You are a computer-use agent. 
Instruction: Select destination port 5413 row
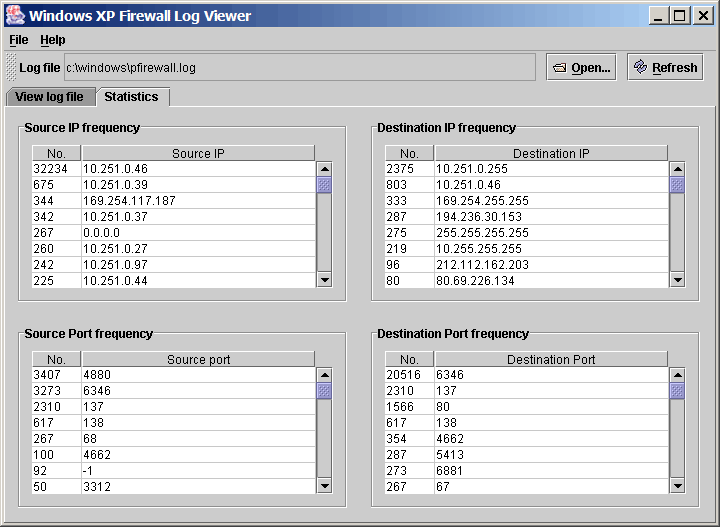pyautogui.click(x=527, y=455)
